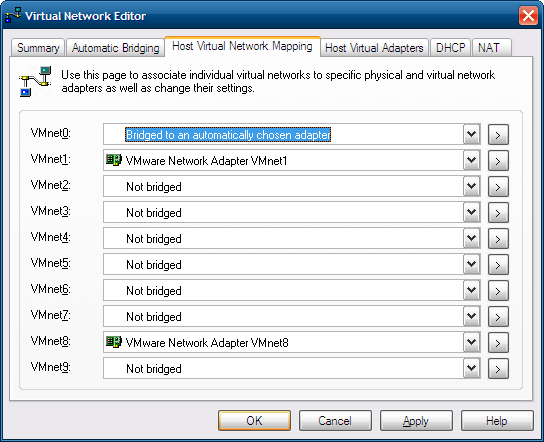544x442 pixels.
Task: Expand the VMnet6 adapter dropdown
Action: (471, 290)
